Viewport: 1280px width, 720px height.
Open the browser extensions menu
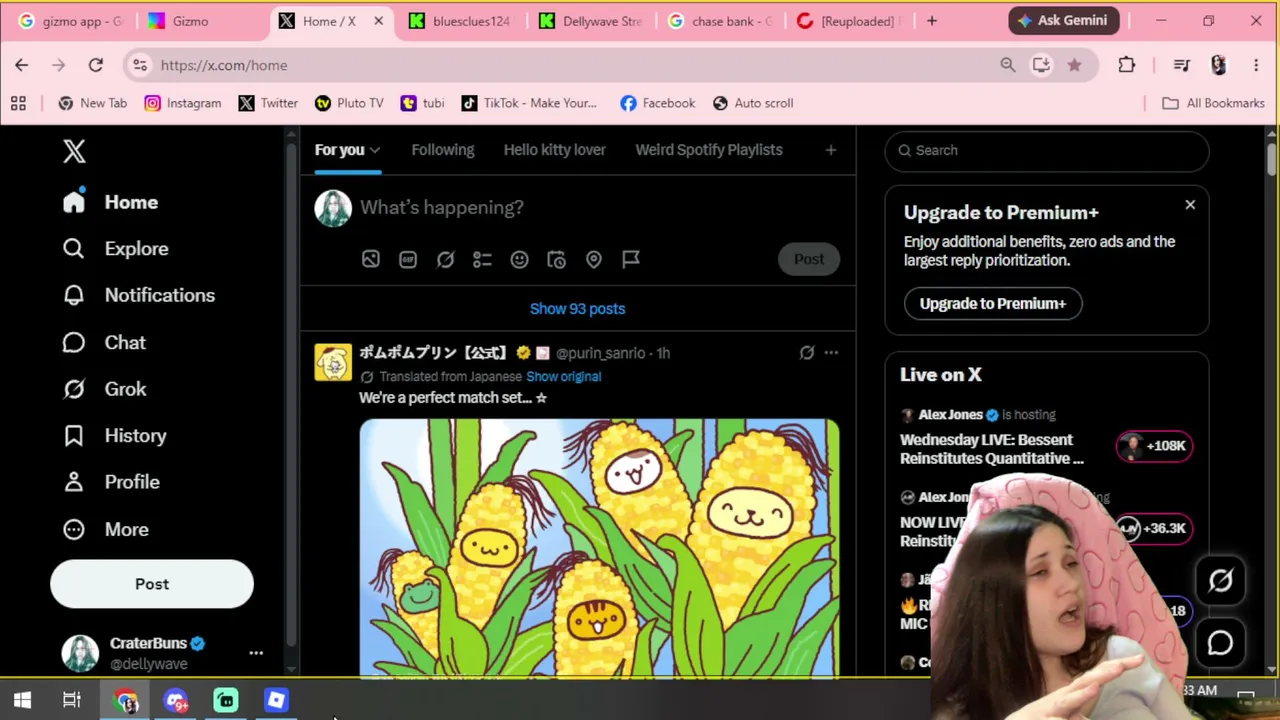point(1127,65)
